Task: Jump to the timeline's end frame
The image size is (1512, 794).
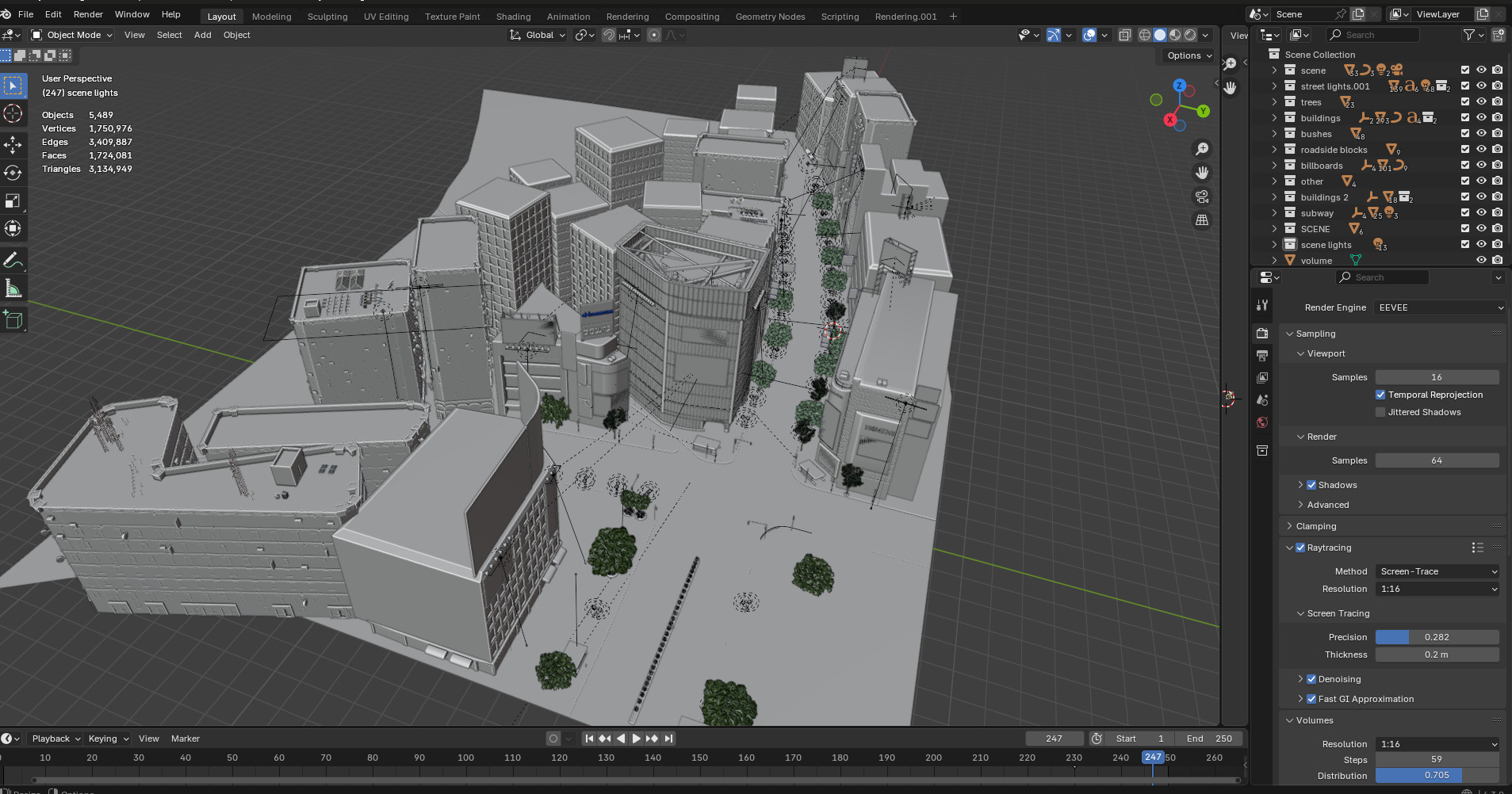Action: (668, 739)
